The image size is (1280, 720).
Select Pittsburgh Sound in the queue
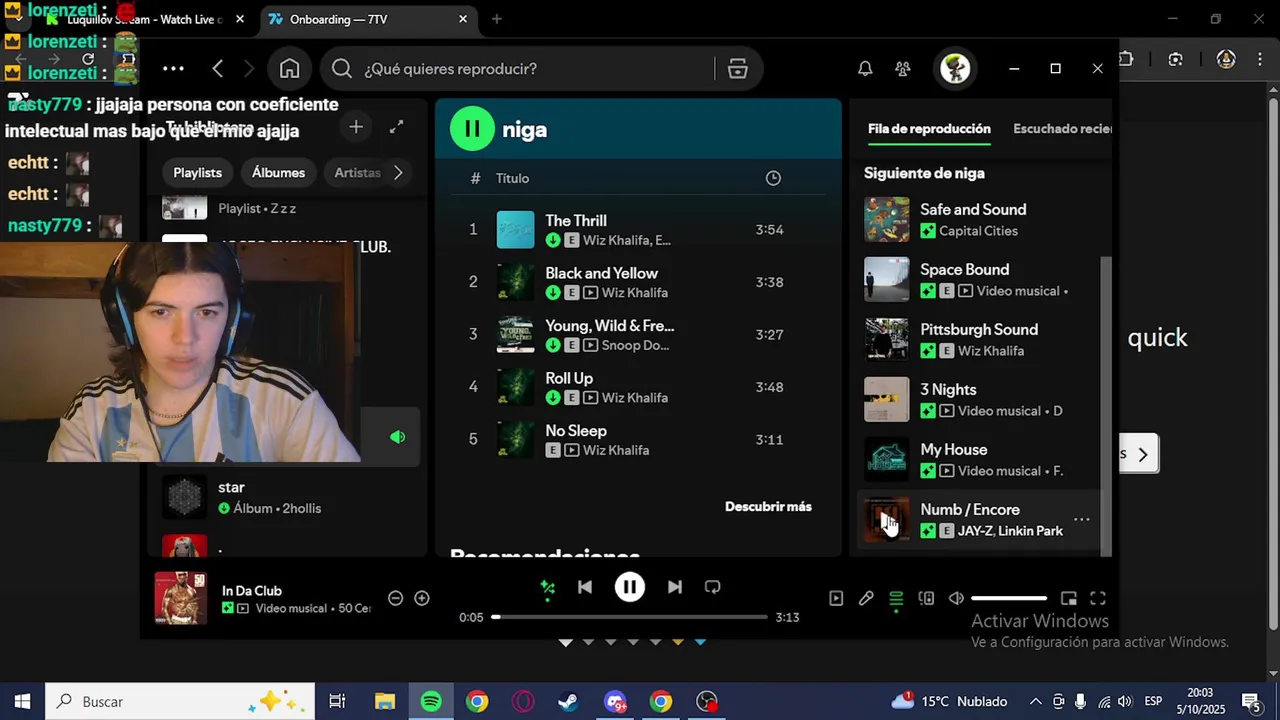[980, 340]
